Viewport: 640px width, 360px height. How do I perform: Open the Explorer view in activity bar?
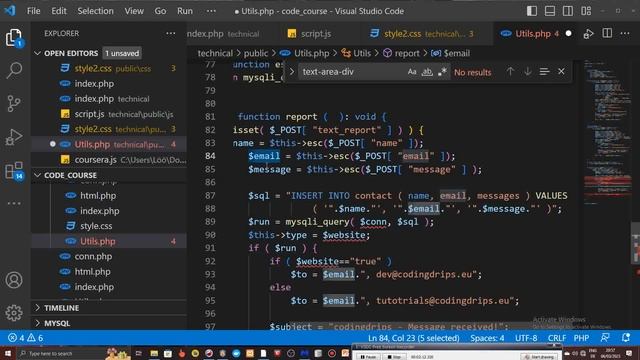point(14,38)
